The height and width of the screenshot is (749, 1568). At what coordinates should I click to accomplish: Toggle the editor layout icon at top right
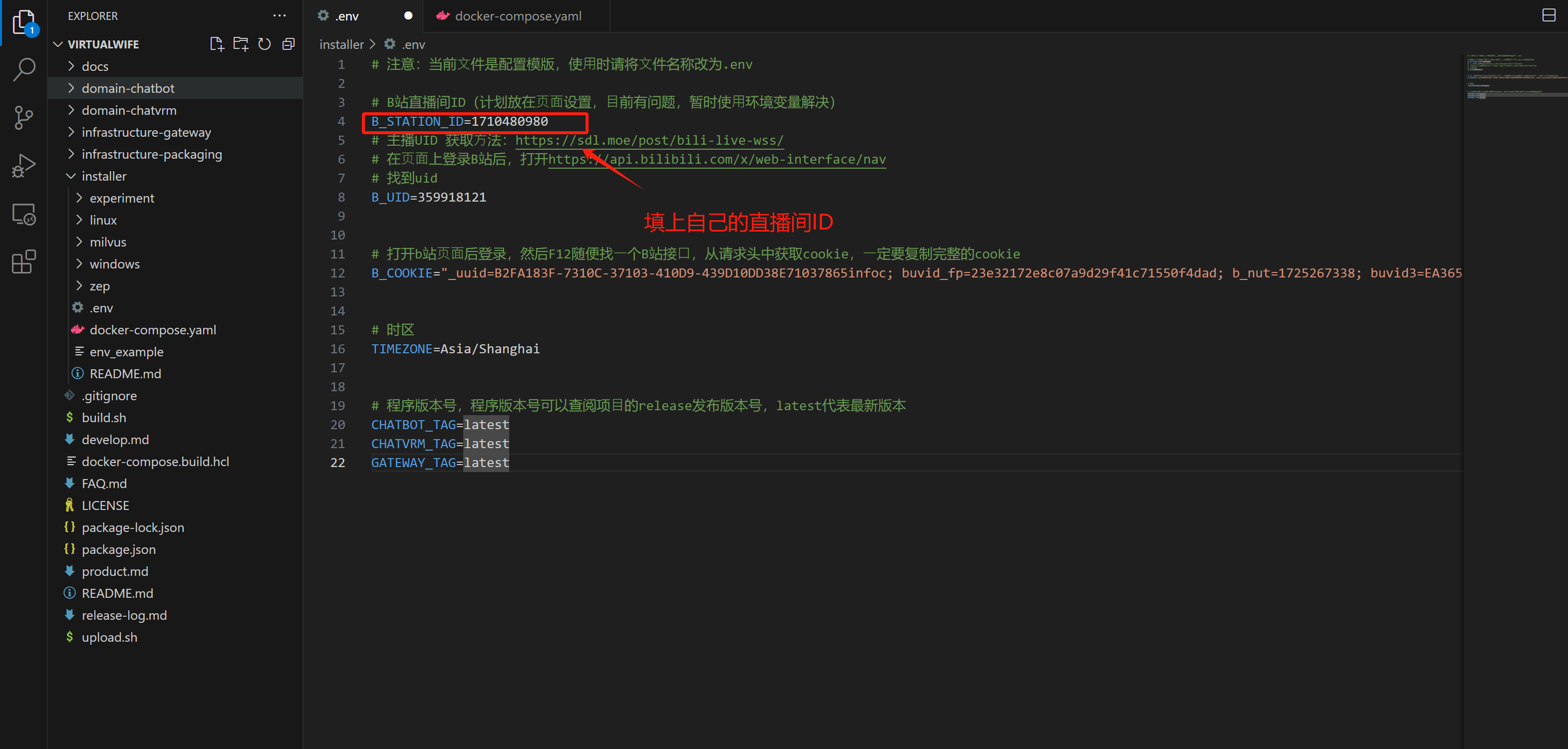tap(1549, 15)
